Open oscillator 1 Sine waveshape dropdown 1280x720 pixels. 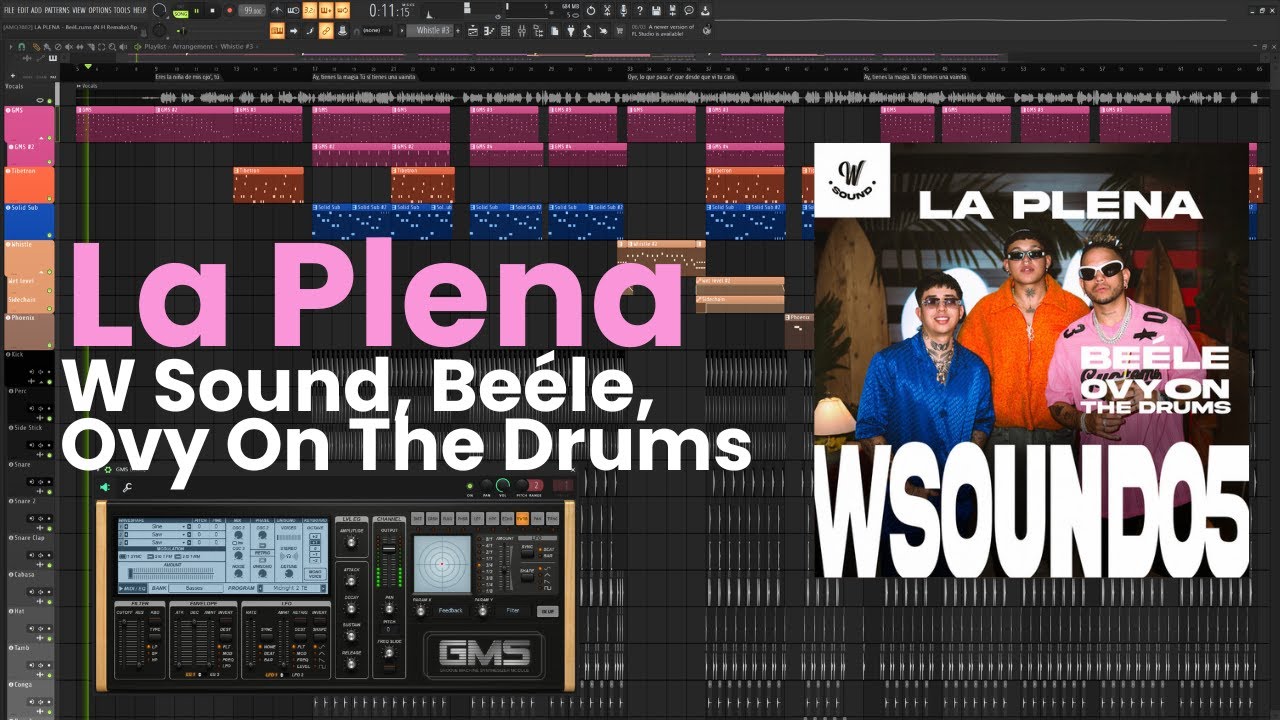157,526
